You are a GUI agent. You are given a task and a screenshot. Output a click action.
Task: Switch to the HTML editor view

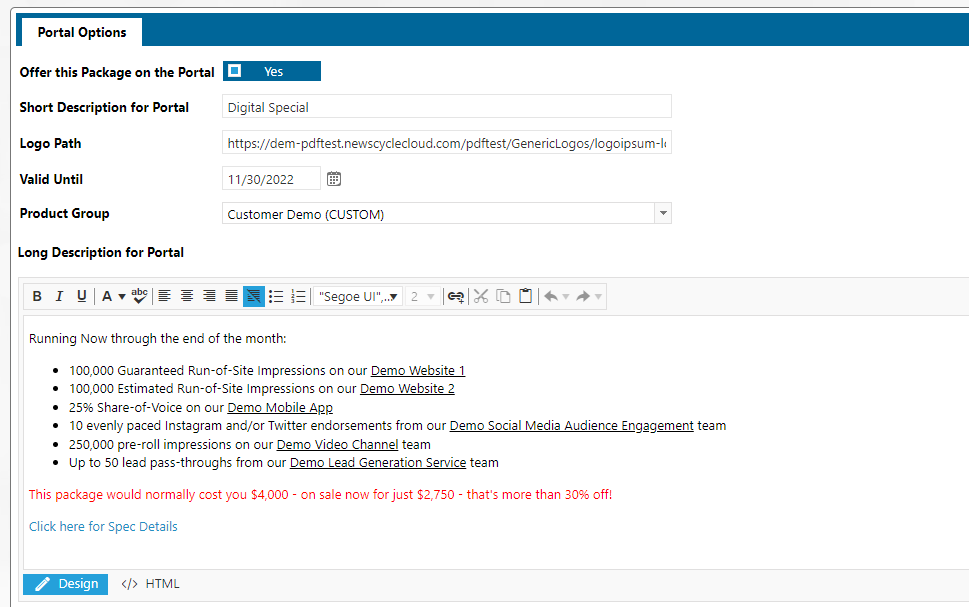click(x=151, y=584)
